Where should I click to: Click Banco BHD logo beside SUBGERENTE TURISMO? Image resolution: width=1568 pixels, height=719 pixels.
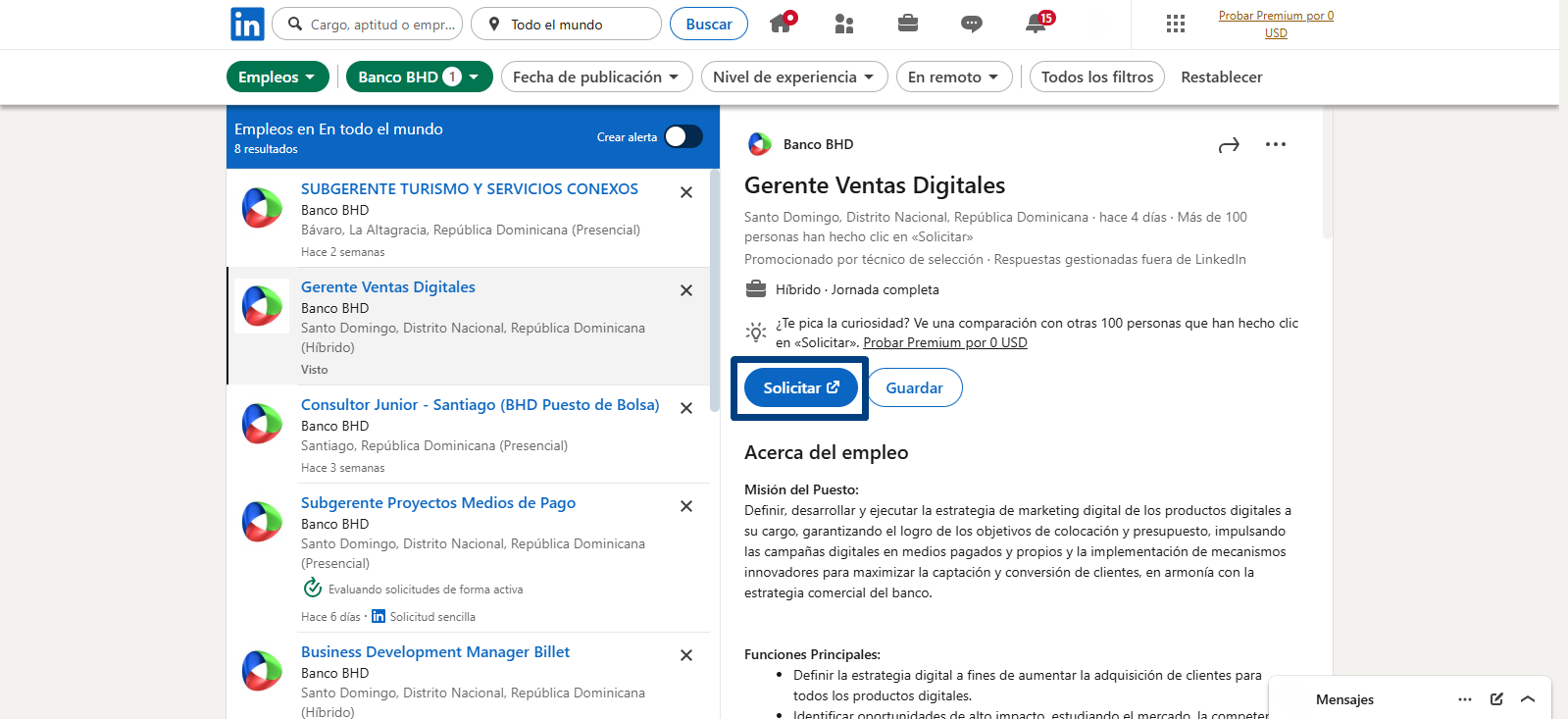[x=262, y=208]
